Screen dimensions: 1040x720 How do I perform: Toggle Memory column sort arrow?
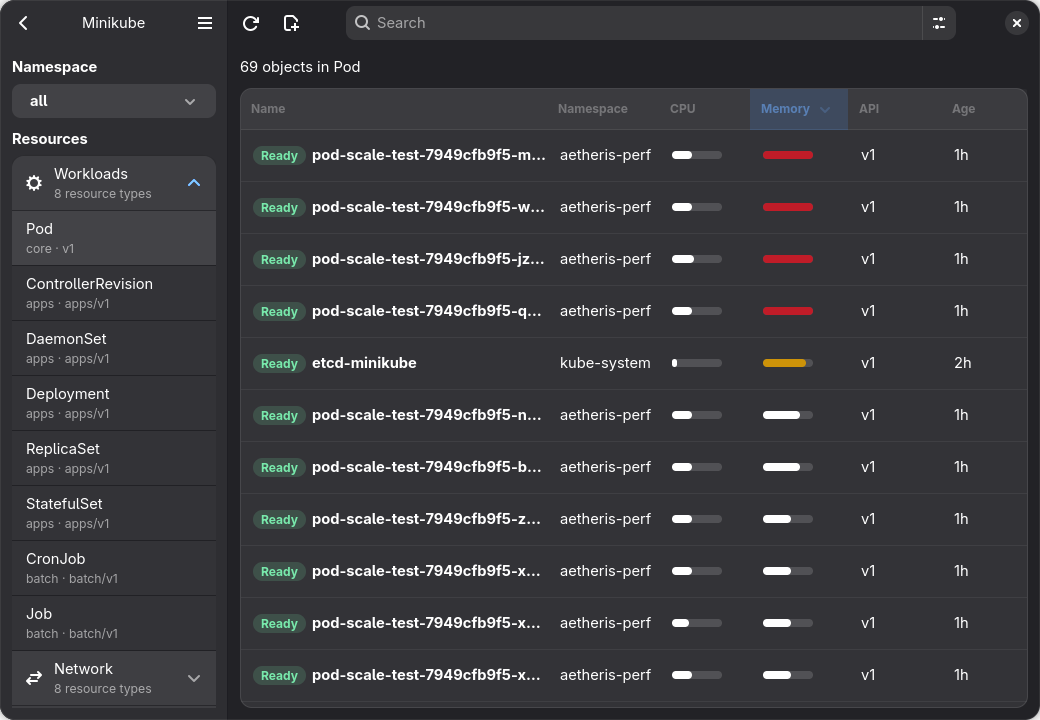(825, 109)
